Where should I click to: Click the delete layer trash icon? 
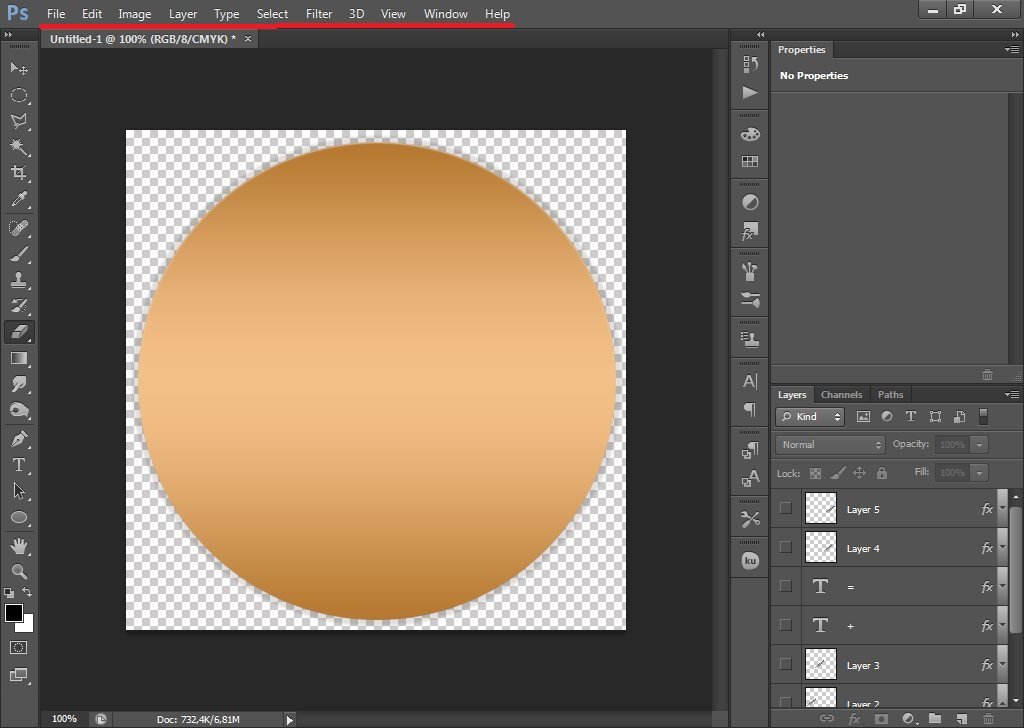(x=988, y=719)
